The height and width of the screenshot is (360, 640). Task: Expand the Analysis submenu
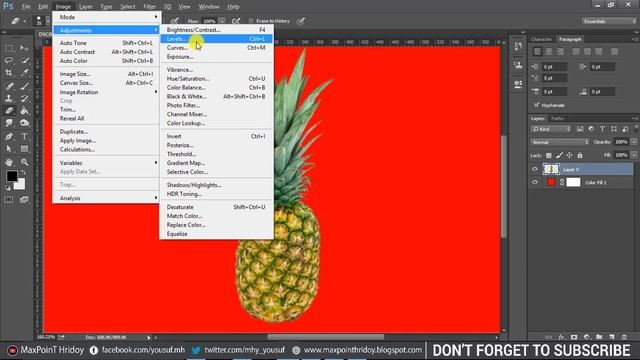107,198
